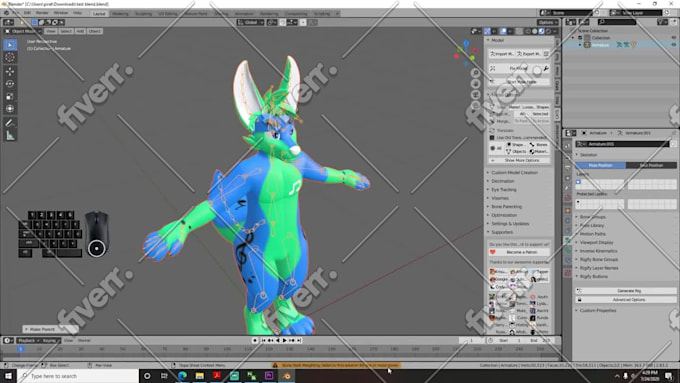Select the Cursor tool
680x383 pixels.
point(10,57)
